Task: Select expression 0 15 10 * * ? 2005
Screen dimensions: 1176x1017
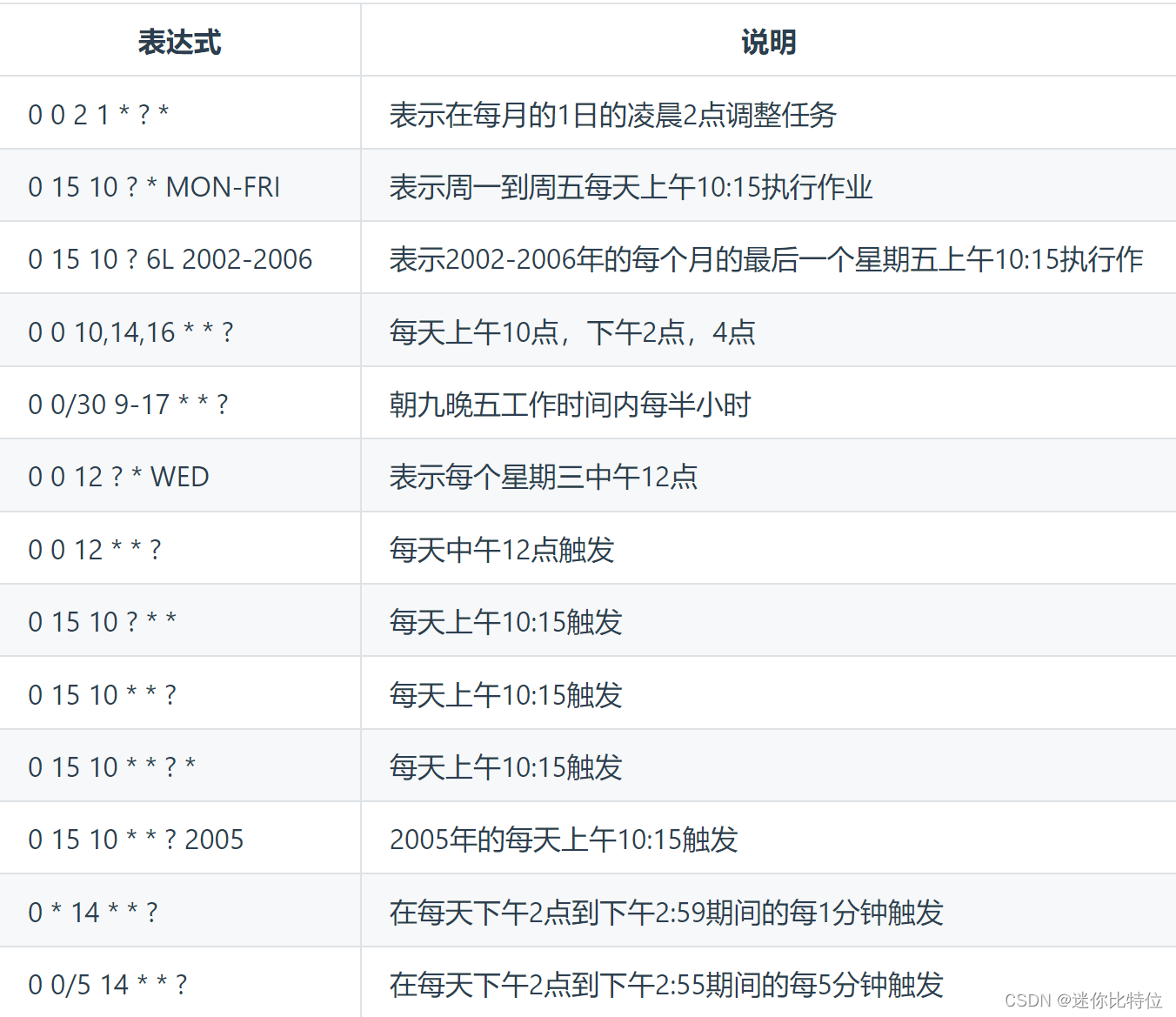Action: pos(137,839)
